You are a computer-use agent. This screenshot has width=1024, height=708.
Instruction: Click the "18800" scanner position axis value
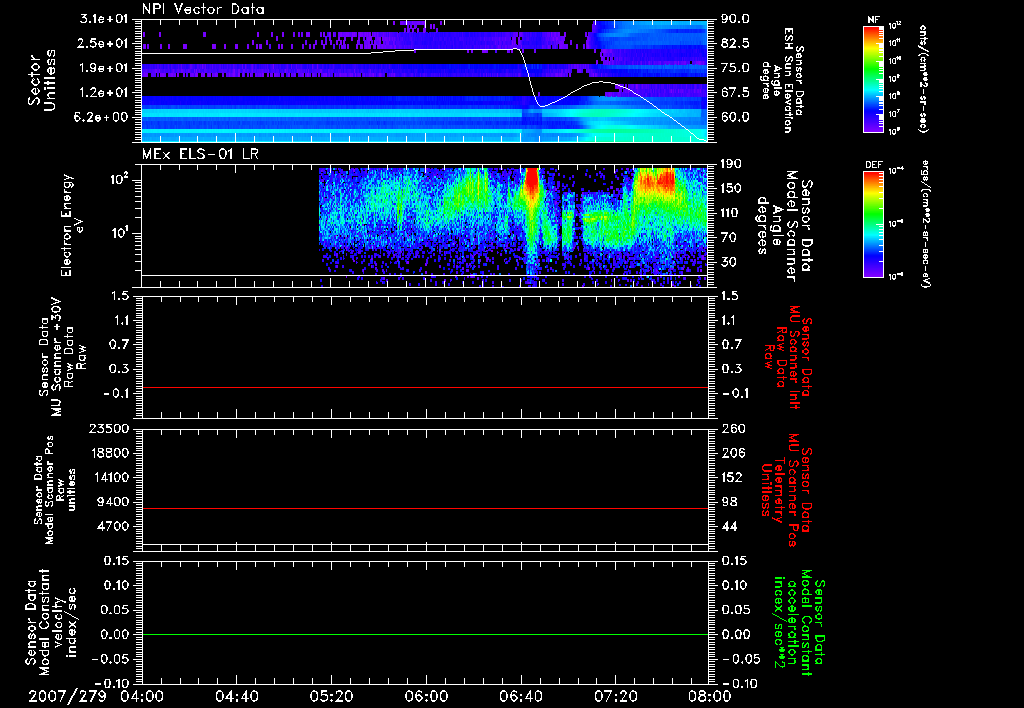point(111,453)
